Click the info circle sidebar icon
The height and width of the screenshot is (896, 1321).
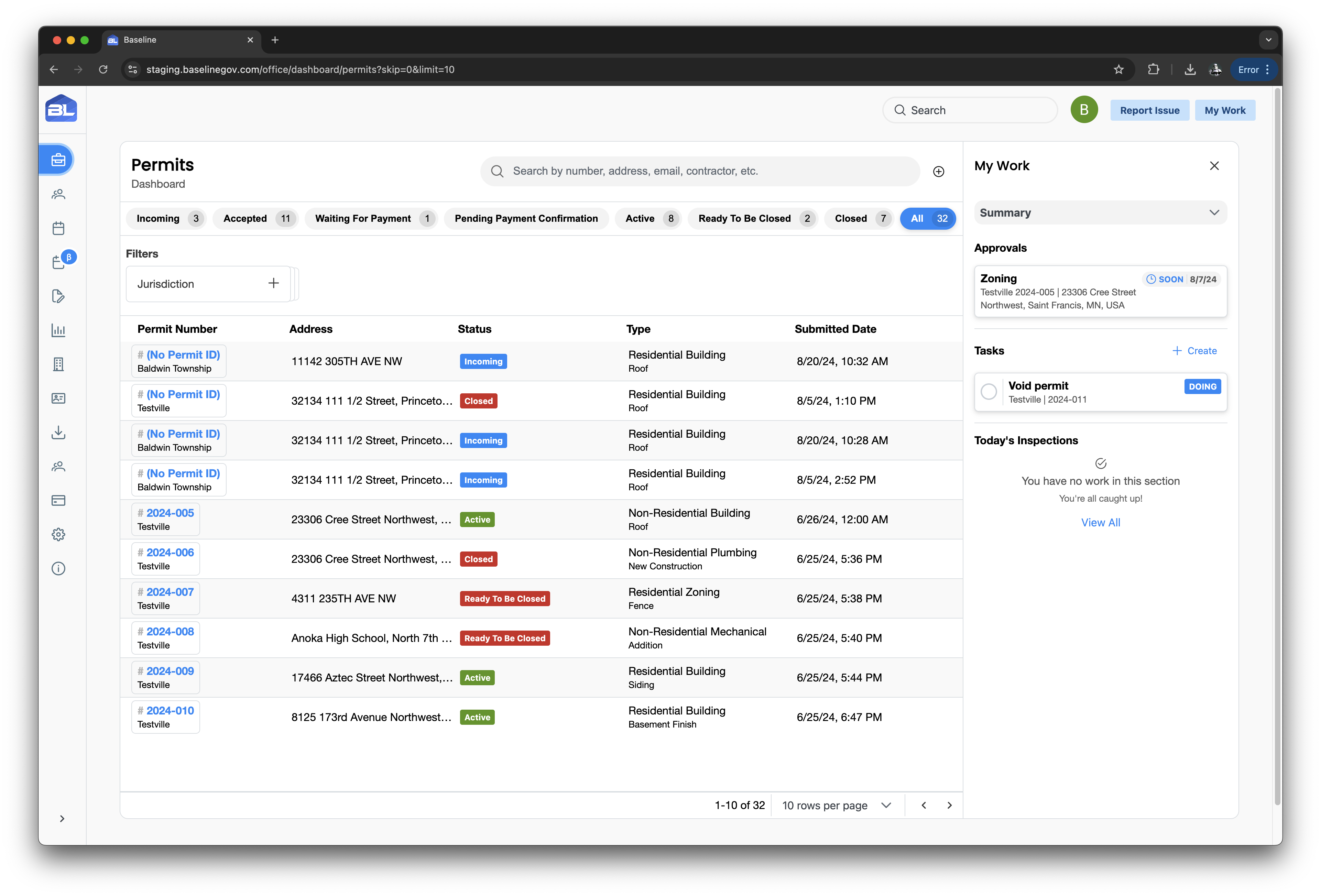[x=58, y=569]
